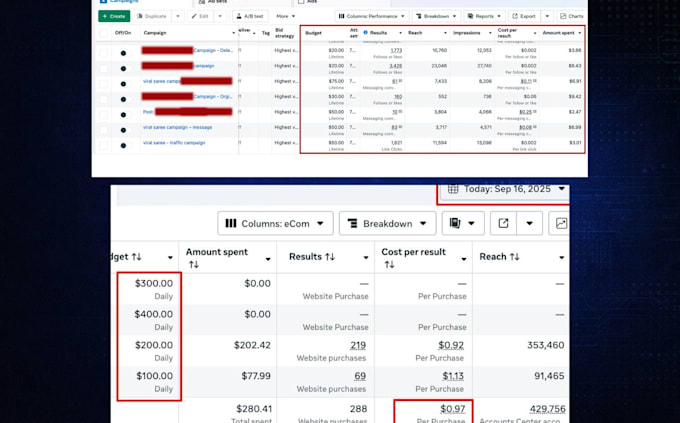The width and height of the screenshot is (680, 423).
Task: Open Results column menu in upper table
Action: (x=400, y=33)
